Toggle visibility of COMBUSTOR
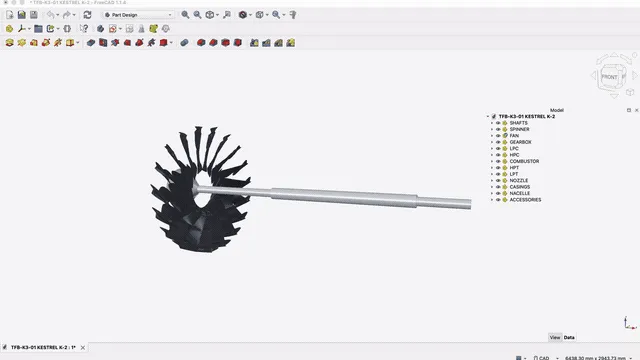640x360 pixels. pyautogui.click(x=498, y=161)
